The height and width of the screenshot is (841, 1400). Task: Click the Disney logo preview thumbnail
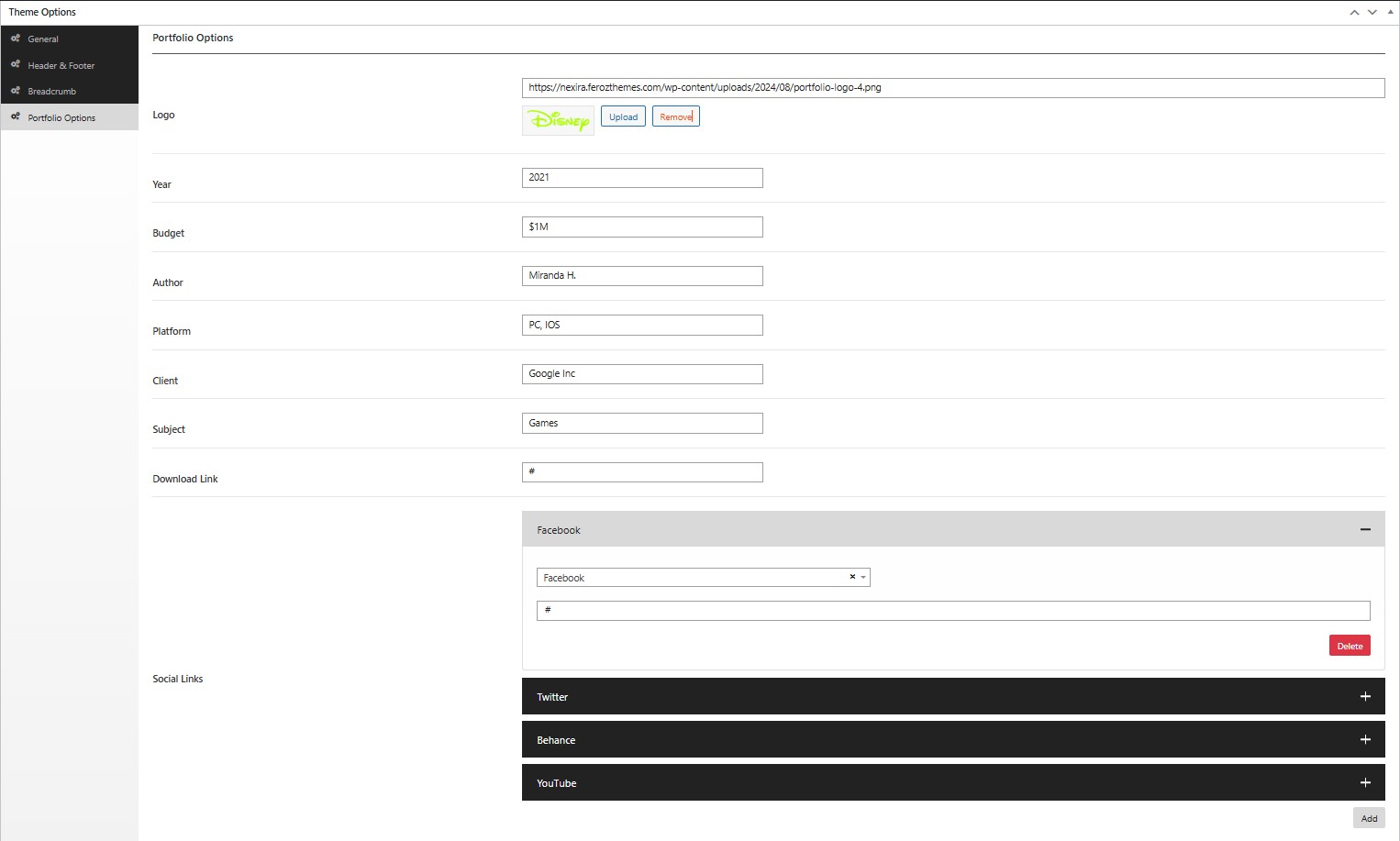pos(558,120)
